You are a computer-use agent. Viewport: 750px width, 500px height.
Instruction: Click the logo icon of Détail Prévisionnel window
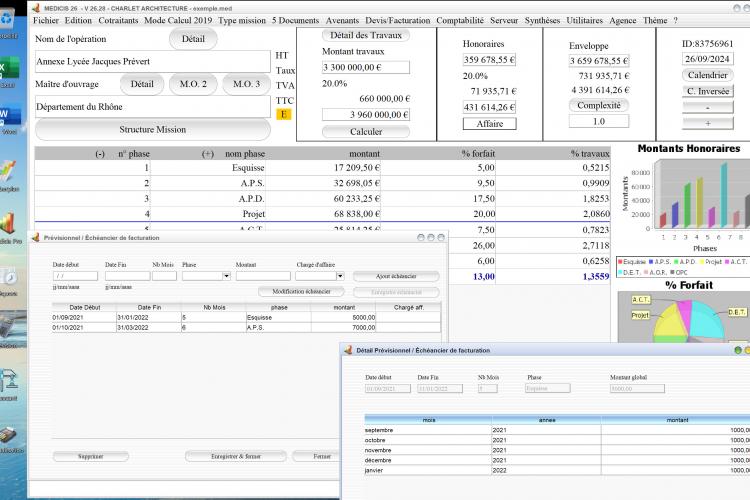click(348, 350)
